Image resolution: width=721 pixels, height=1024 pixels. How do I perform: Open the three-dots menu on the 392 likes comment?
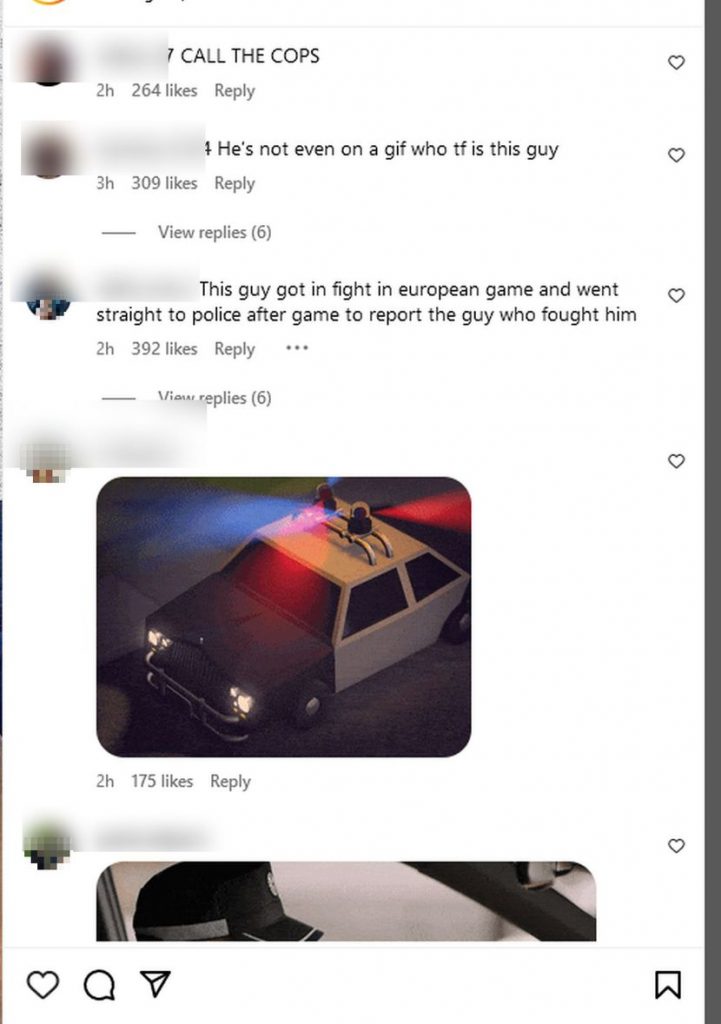(x=297, y=348)
